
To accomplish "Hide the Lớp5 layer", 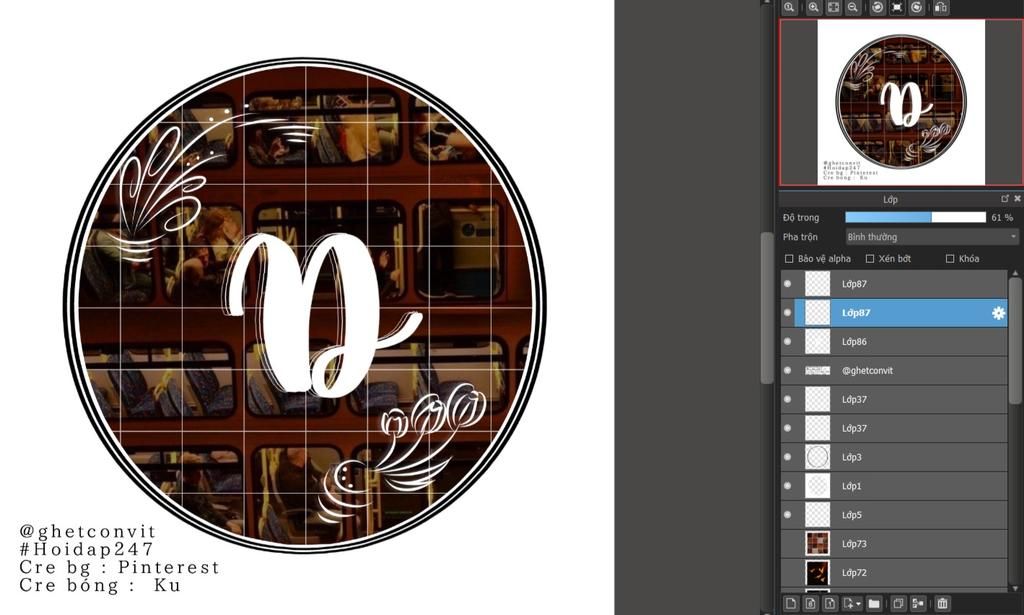I will 788,514.
